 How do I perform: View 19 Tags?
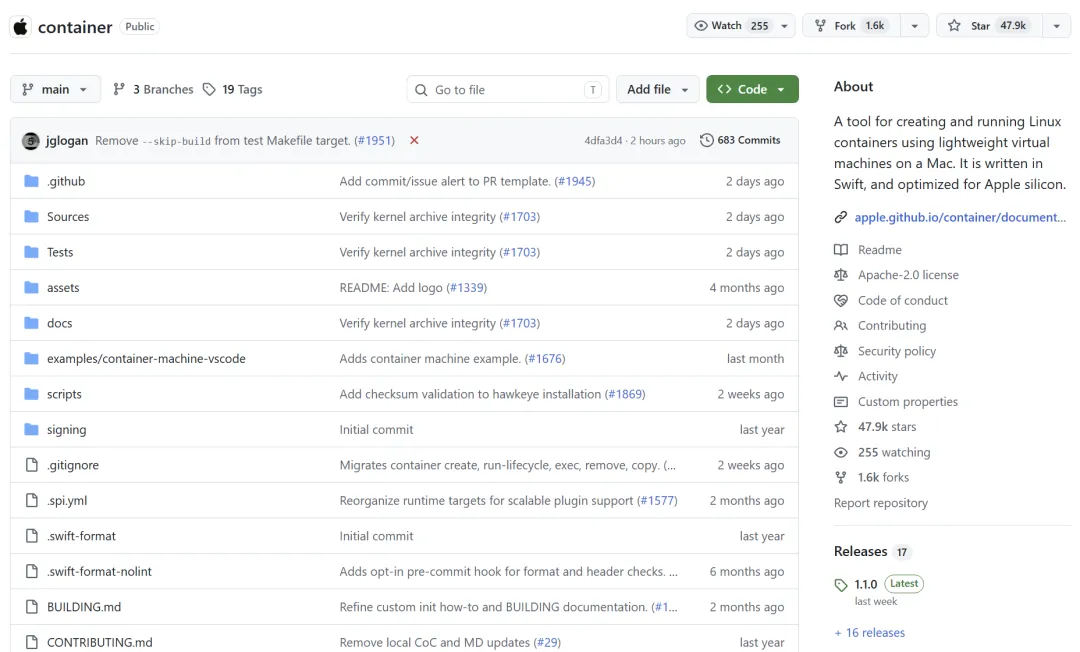point(233,90)
